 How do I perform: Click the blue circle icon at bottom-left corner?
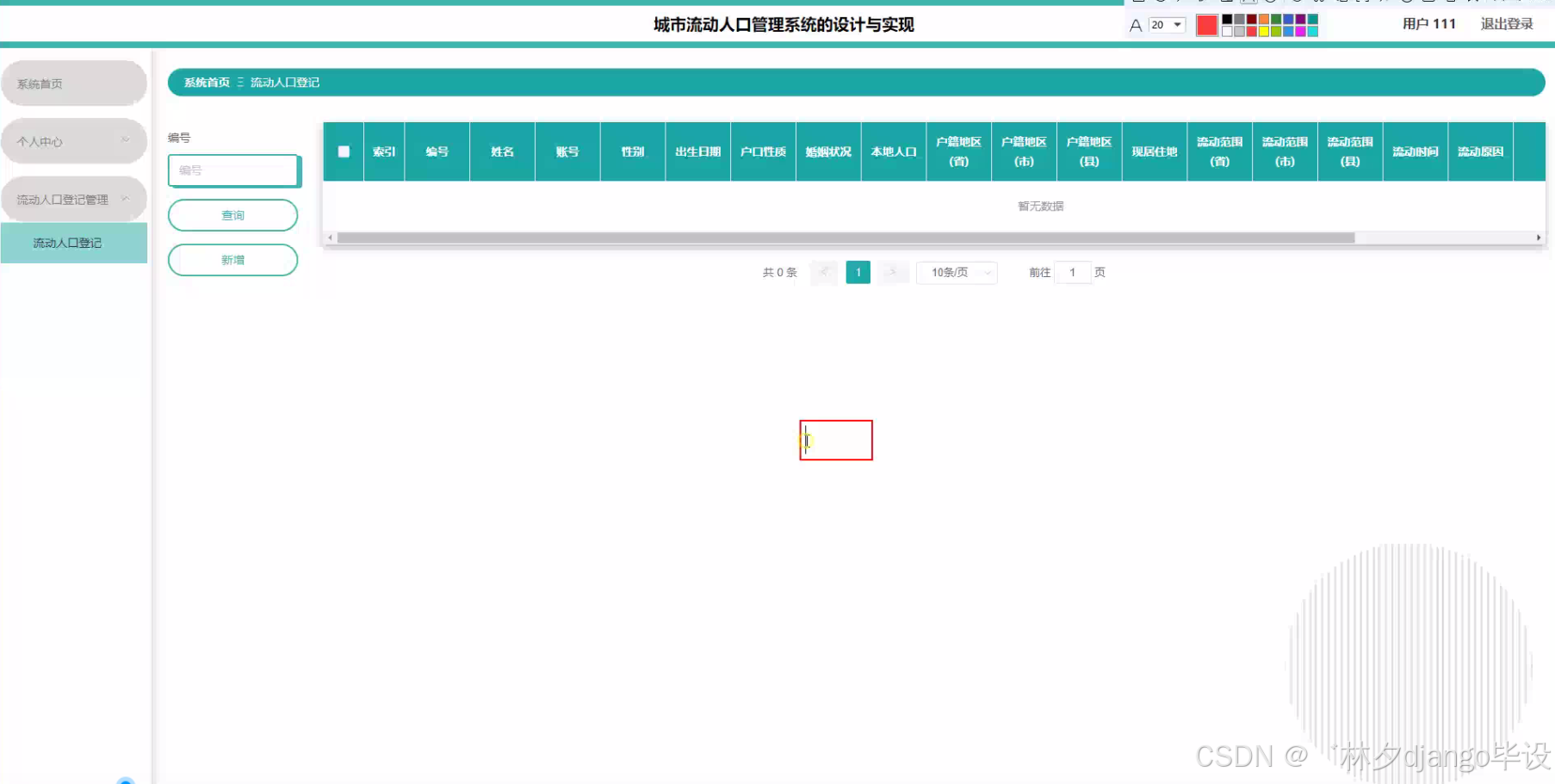coord(127,780)
